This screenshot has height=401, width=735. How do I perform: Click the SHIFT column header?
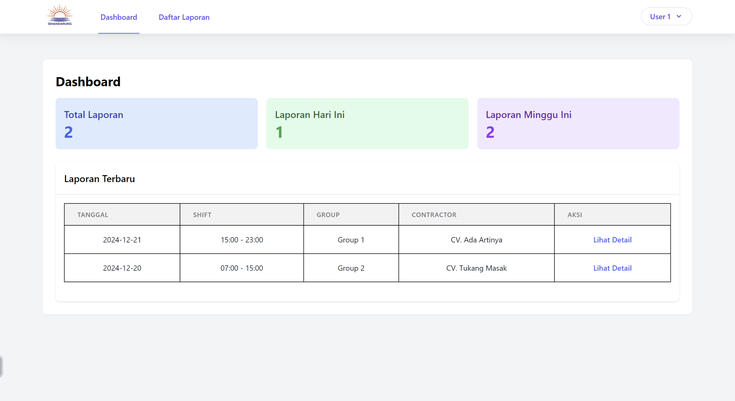click(202, 215)
